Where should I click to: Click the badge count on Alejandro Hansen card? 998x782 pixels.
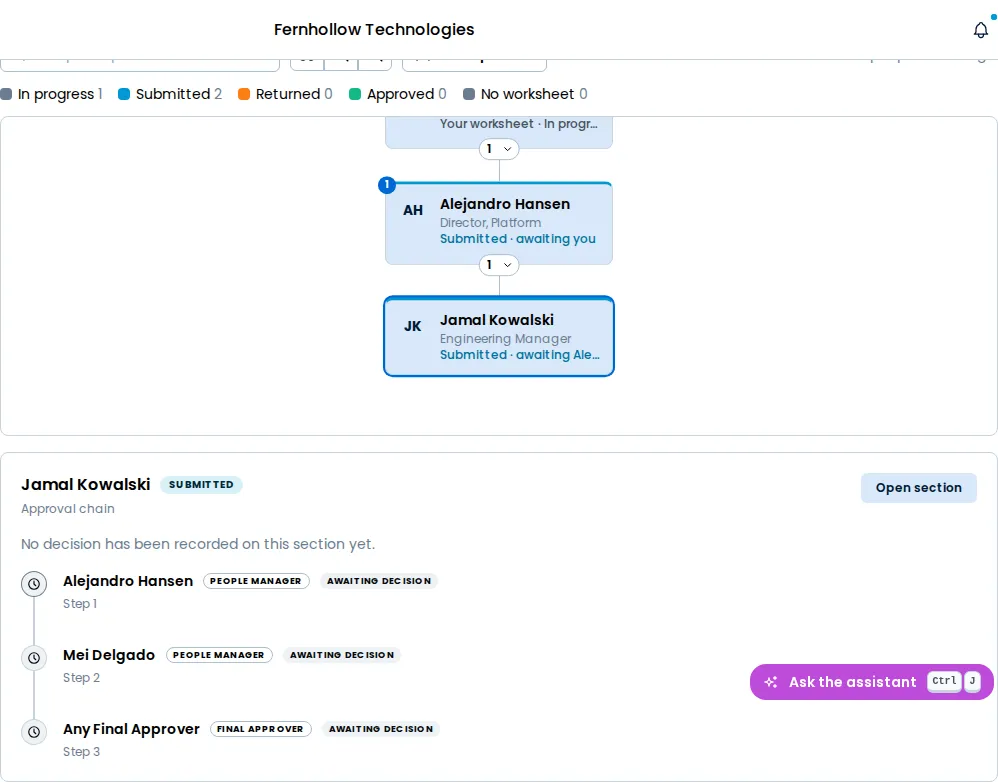click(386, 185)
